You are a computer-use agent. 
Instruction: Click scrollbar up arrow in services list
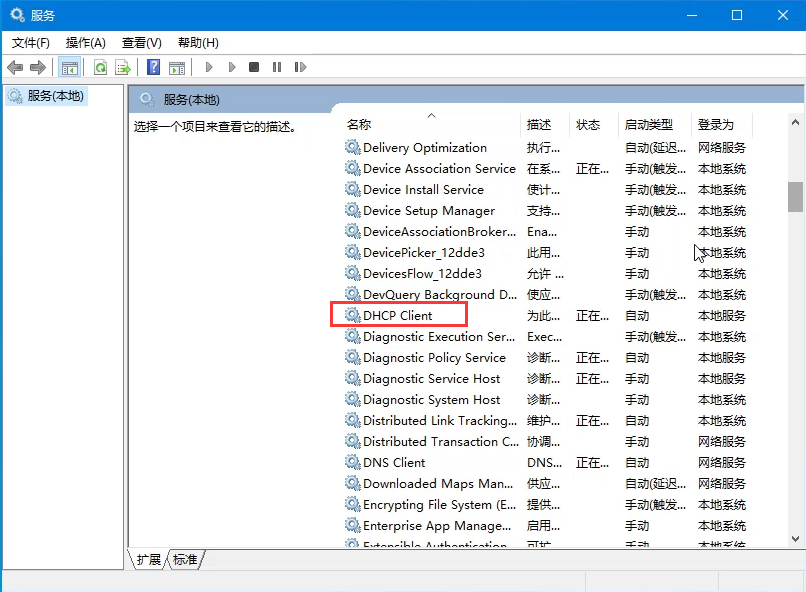point(795,122)
